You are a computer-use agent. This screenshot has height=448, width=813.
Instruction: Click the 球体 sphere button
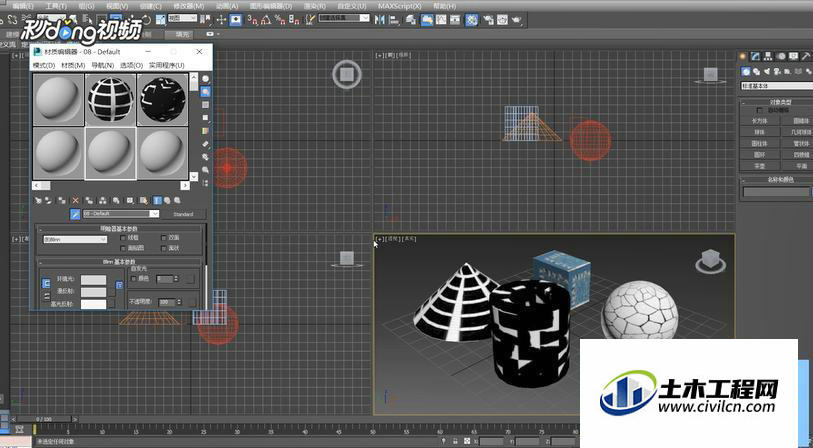click(760, 132)
